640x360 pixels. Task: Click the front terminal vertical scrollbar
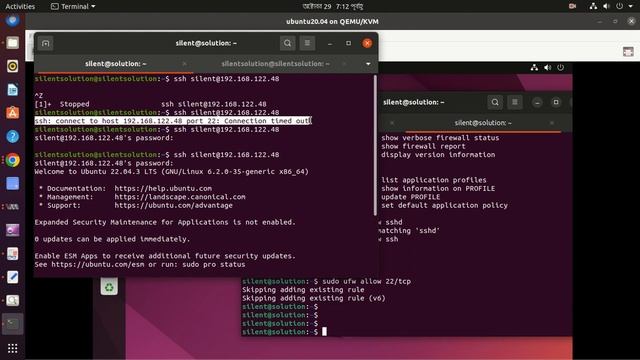tap(376, 145)
